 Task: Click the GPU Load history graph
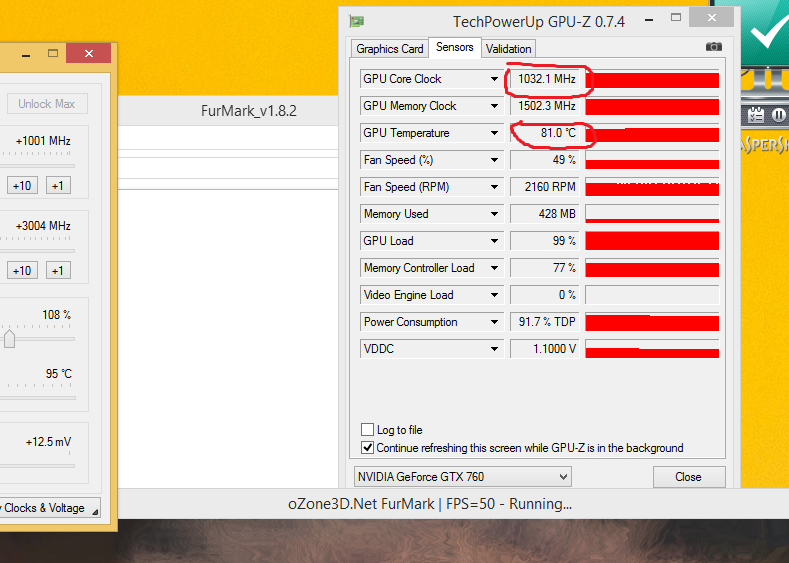click(652, 241)
